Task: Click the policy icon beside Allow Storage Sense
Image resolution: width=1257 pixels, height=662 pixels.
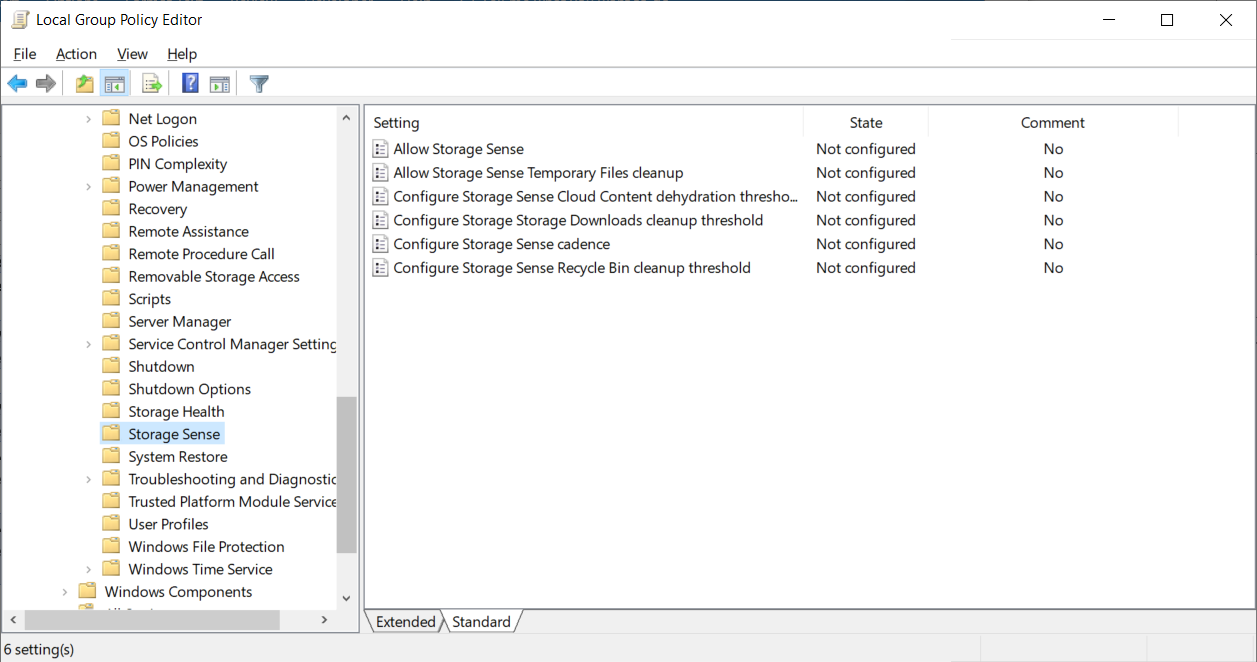Action: [x=380, y=149]
